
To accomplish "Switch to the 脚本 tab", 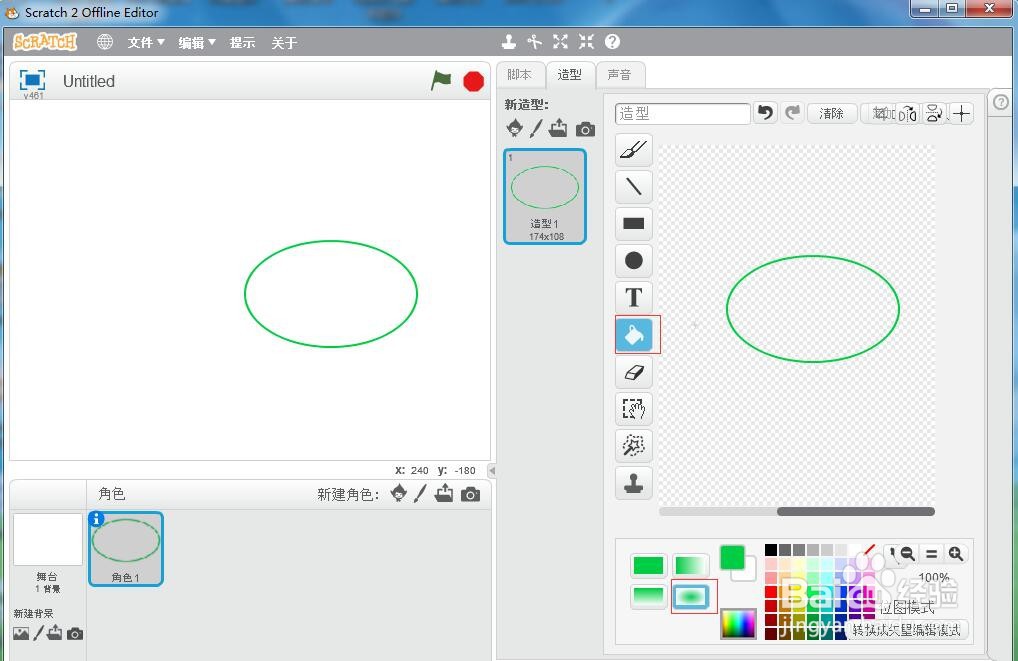I will coord(519,75).
